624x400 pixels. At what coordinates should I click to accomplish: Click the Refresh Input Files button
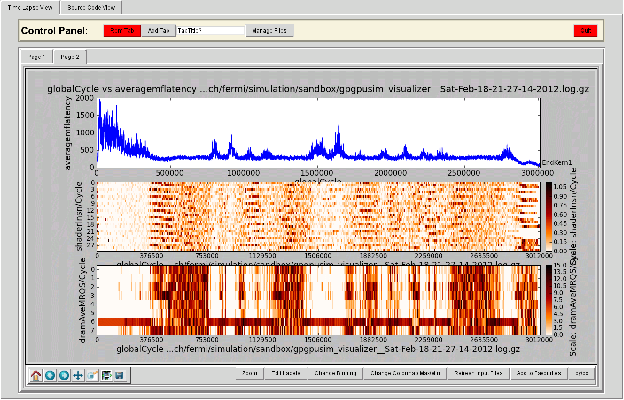click(479, 373)
